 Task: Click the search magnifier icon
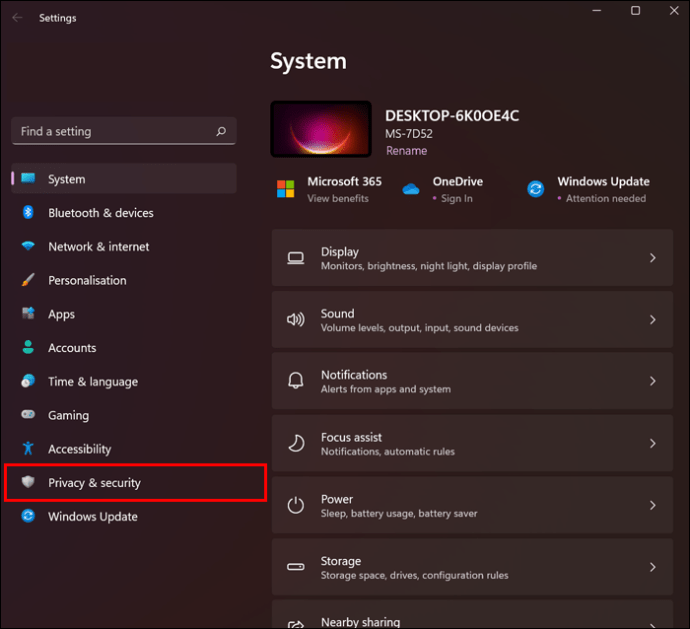221,131
